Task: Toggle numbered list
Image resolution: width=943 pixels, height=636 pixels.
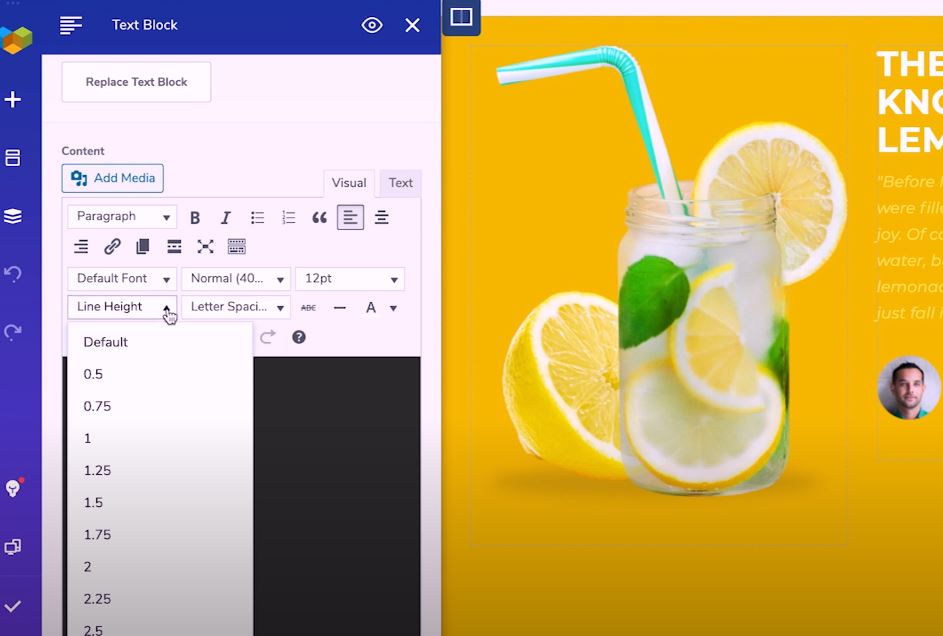Action: 289,218
